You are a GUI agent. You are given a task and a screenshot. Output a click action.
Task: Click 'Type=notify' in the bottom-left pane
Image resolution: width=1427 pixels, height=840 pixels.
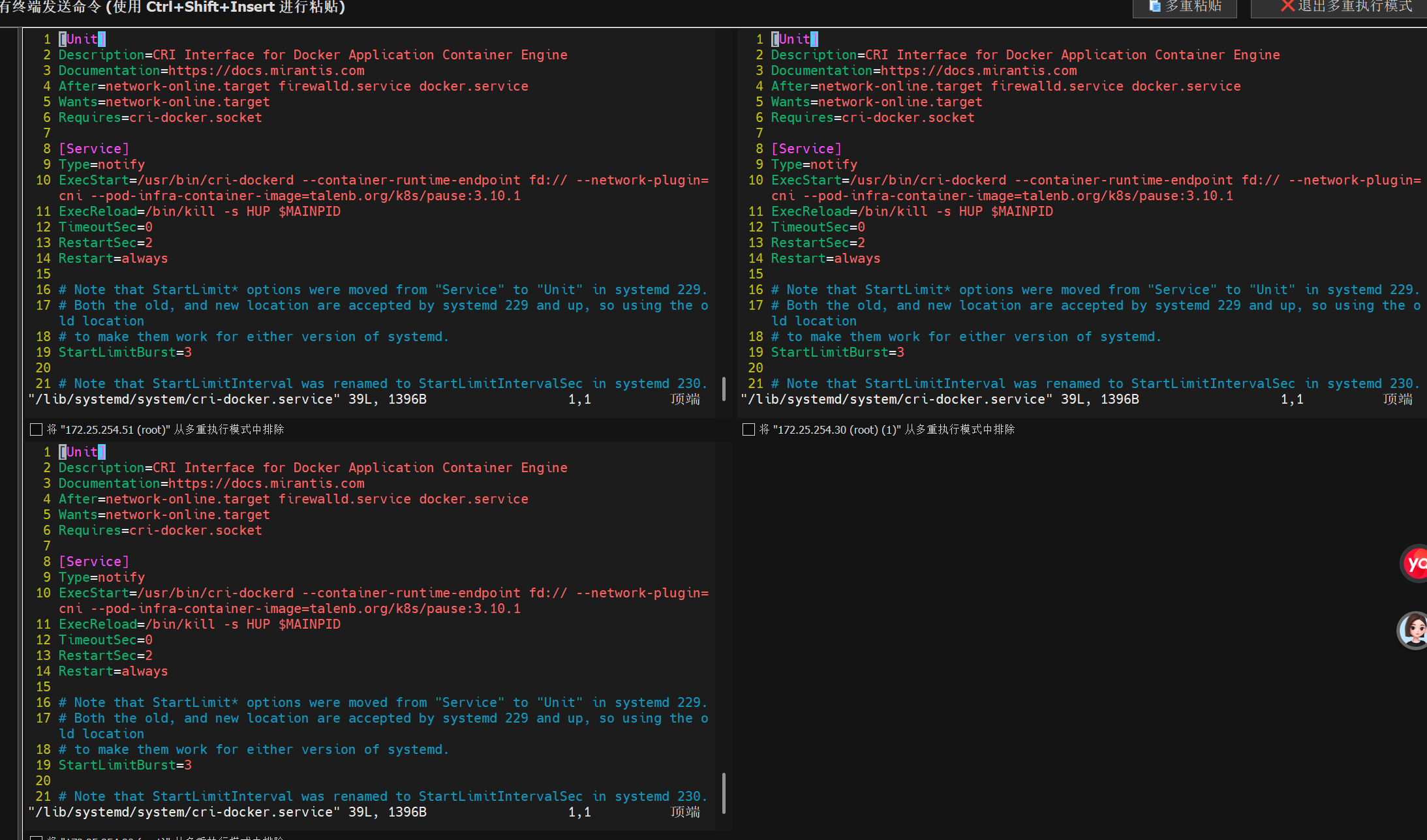point(102,577)
